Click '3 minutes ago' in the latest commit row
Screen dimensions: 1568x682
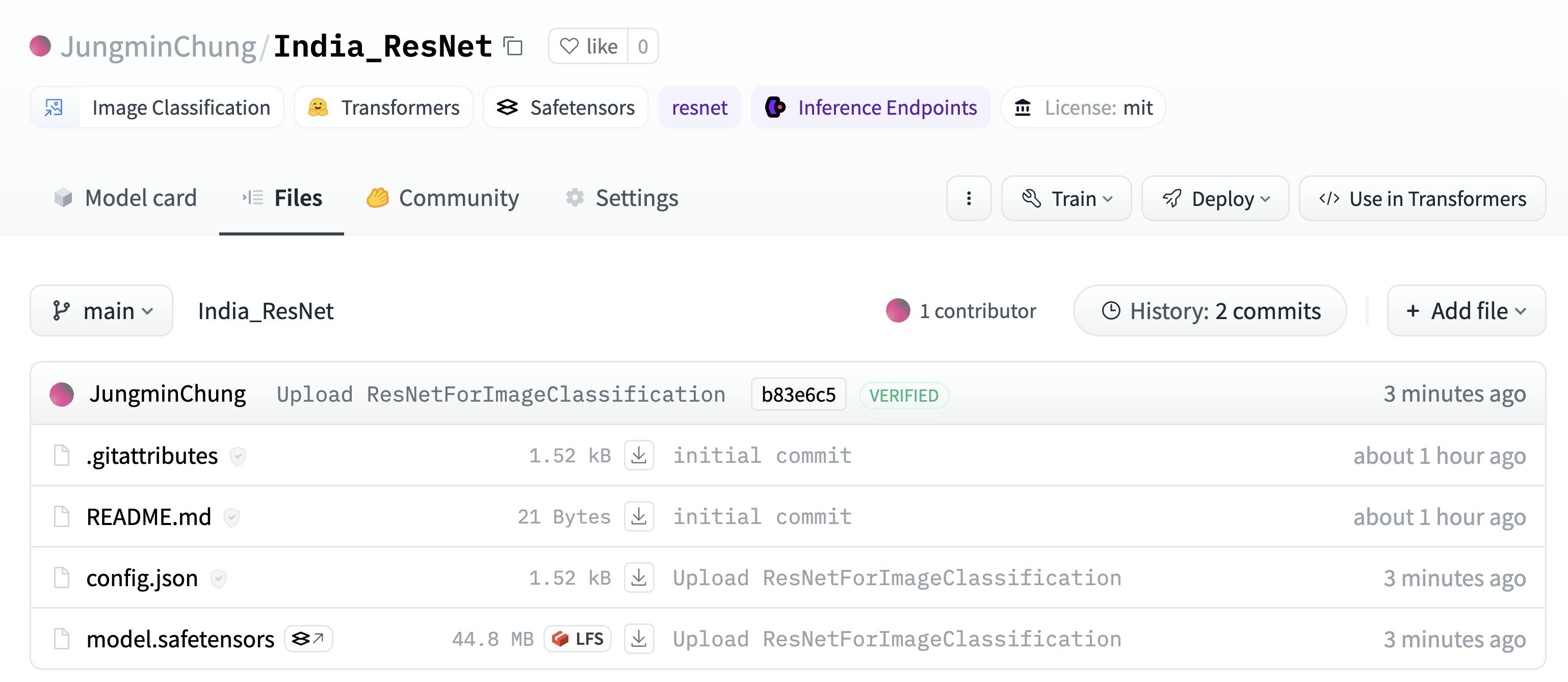[1454, 394]
